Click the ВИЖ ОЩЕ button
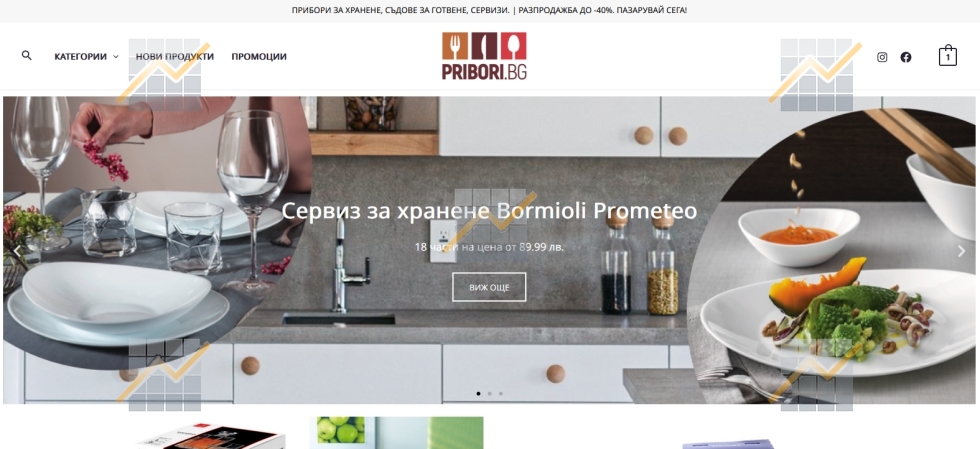The image size is (980, 449). (489, 287)
